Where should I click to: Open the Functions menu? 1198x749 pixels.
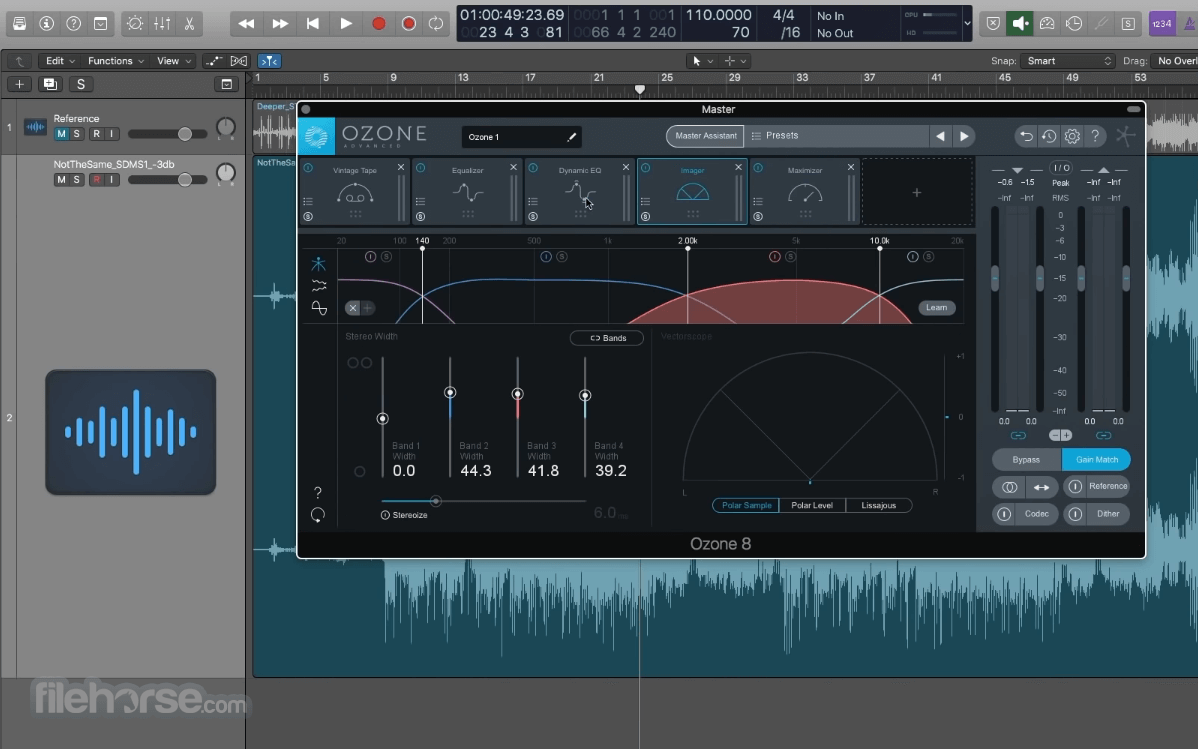coord(115,60)
